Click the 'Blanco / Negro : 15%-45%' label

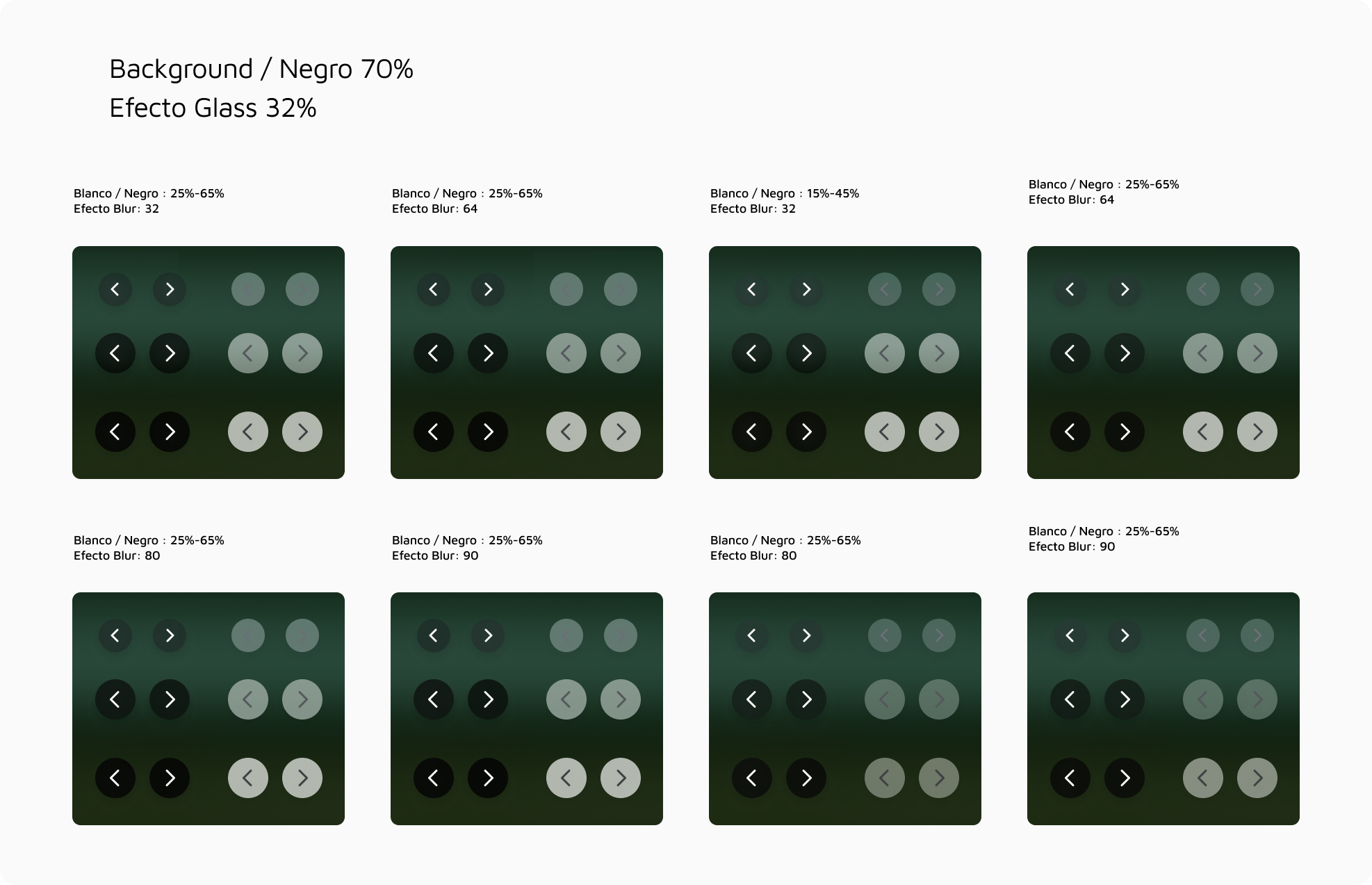[x=785, y=193]
